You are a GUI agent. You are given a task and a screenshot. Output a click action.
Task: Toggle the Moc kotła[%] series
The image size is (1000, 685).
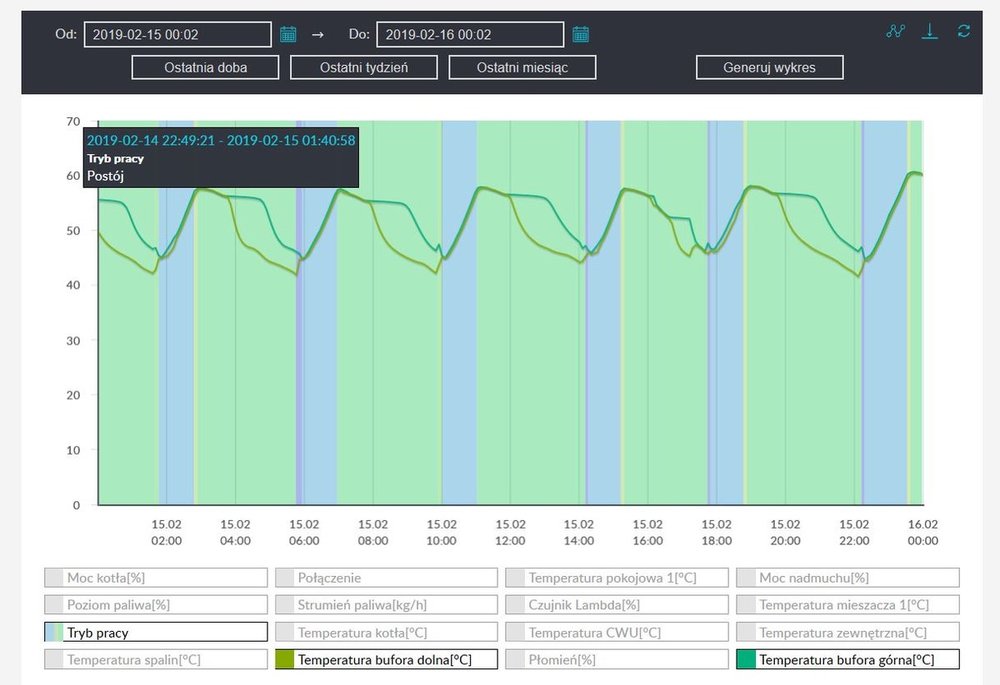156,578
